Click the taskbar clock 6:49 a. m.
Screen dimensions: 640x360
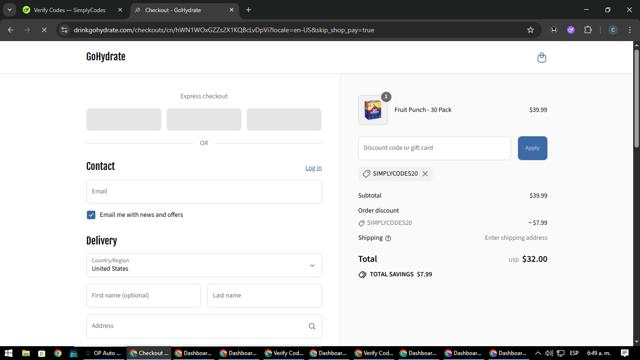tap(598, 353)
